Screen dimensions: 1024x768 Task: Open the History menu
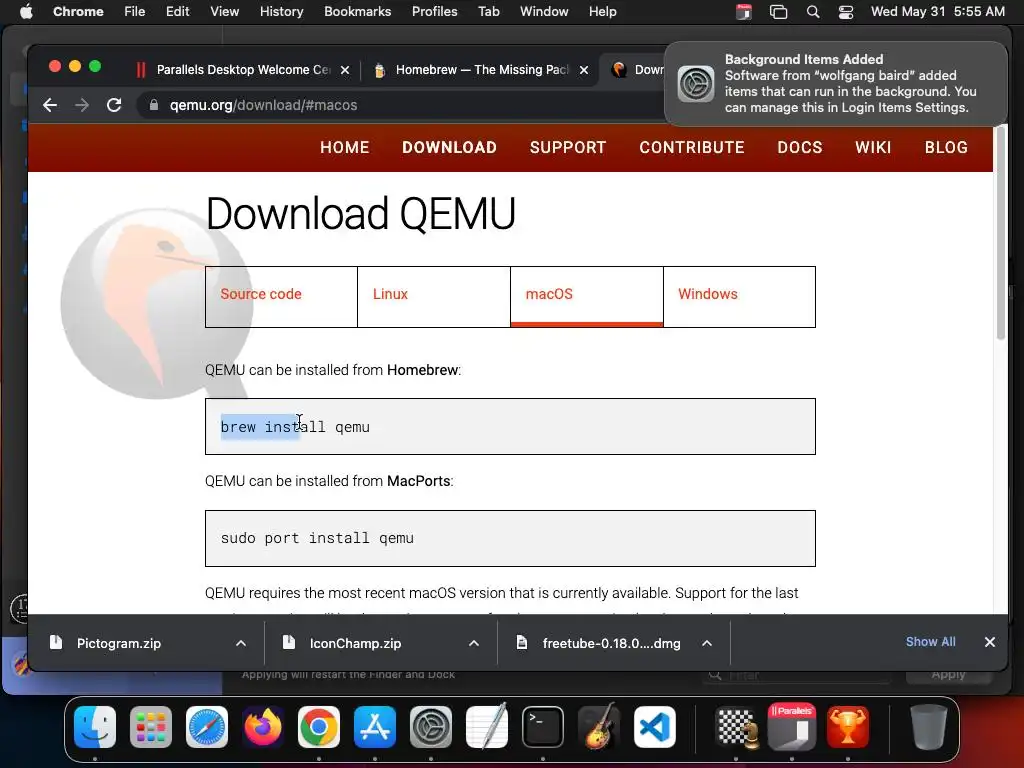click(x=281, y=12)
